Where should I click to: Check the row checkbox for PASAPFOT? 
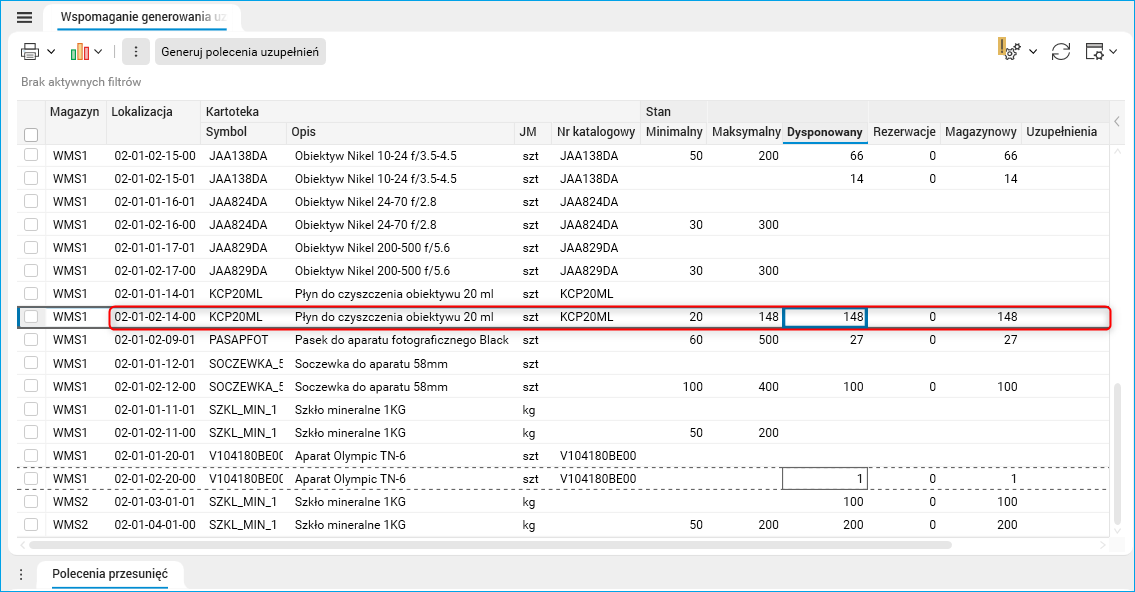tap(31, 340)
